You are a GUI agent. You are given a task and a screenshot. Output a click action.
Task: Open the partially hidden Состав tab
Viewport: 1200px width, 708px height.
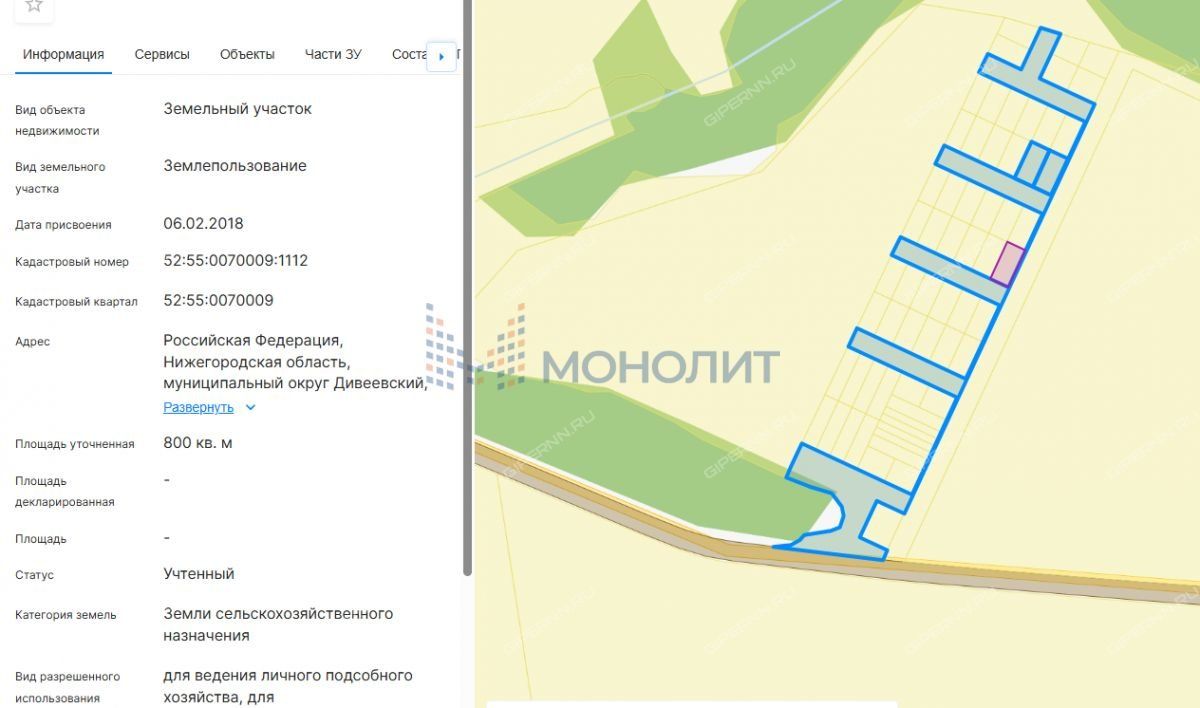[409, 54]
